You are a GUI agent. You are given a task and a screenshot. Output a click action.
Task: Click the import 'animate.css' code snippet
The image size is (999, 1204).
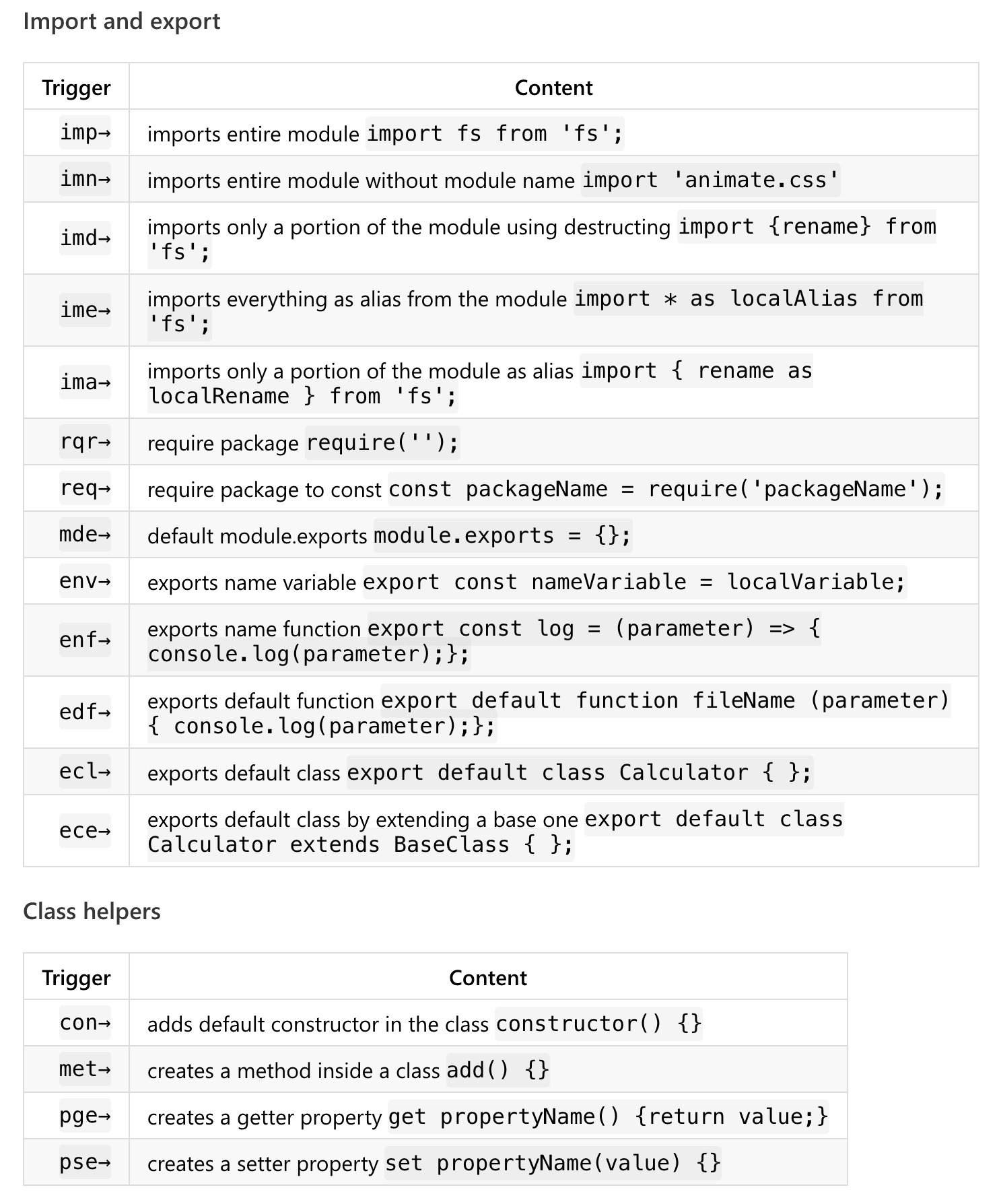point(710,180)
